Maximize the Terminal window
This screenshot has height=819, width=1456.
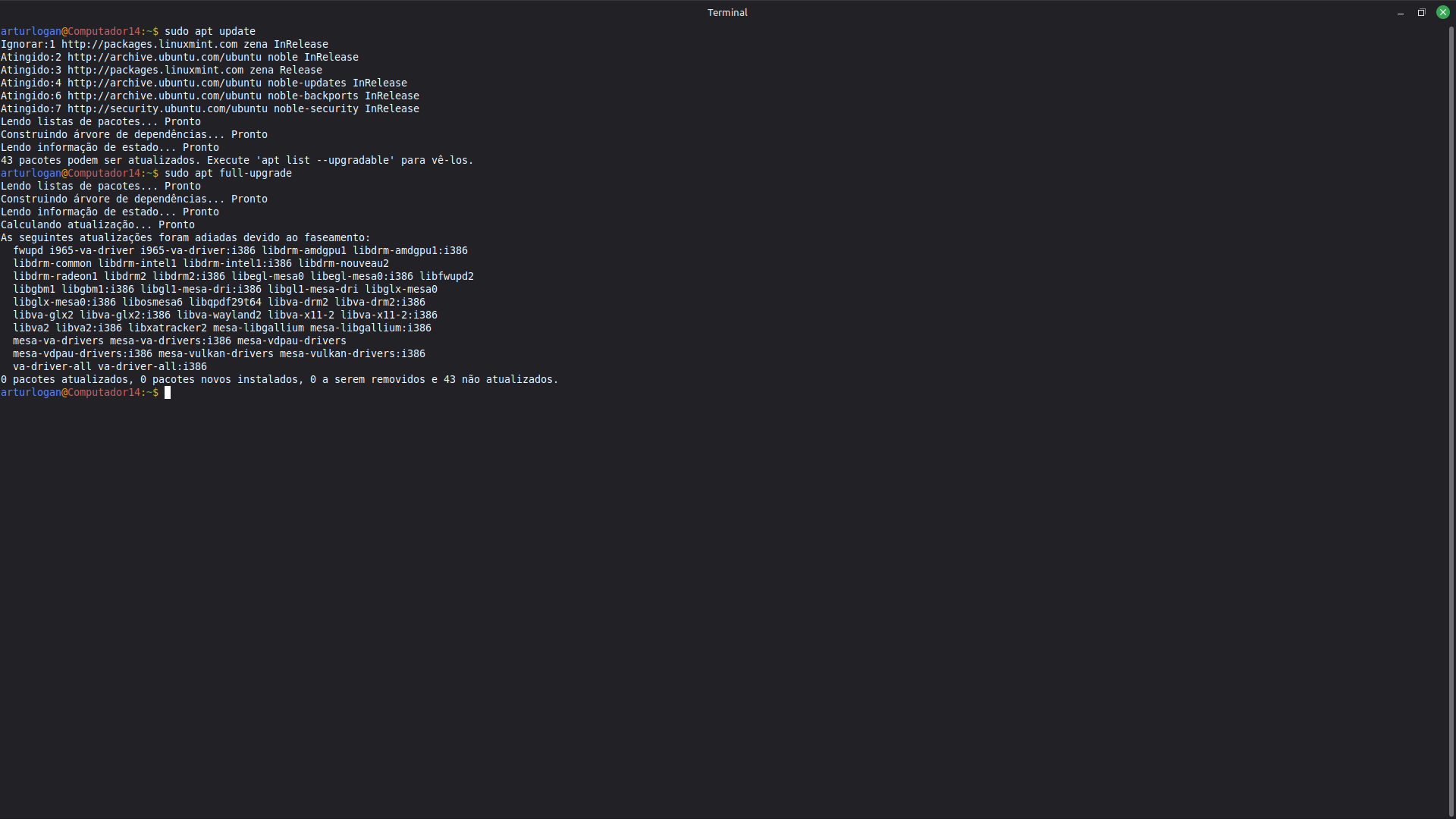coord(1421,12)
